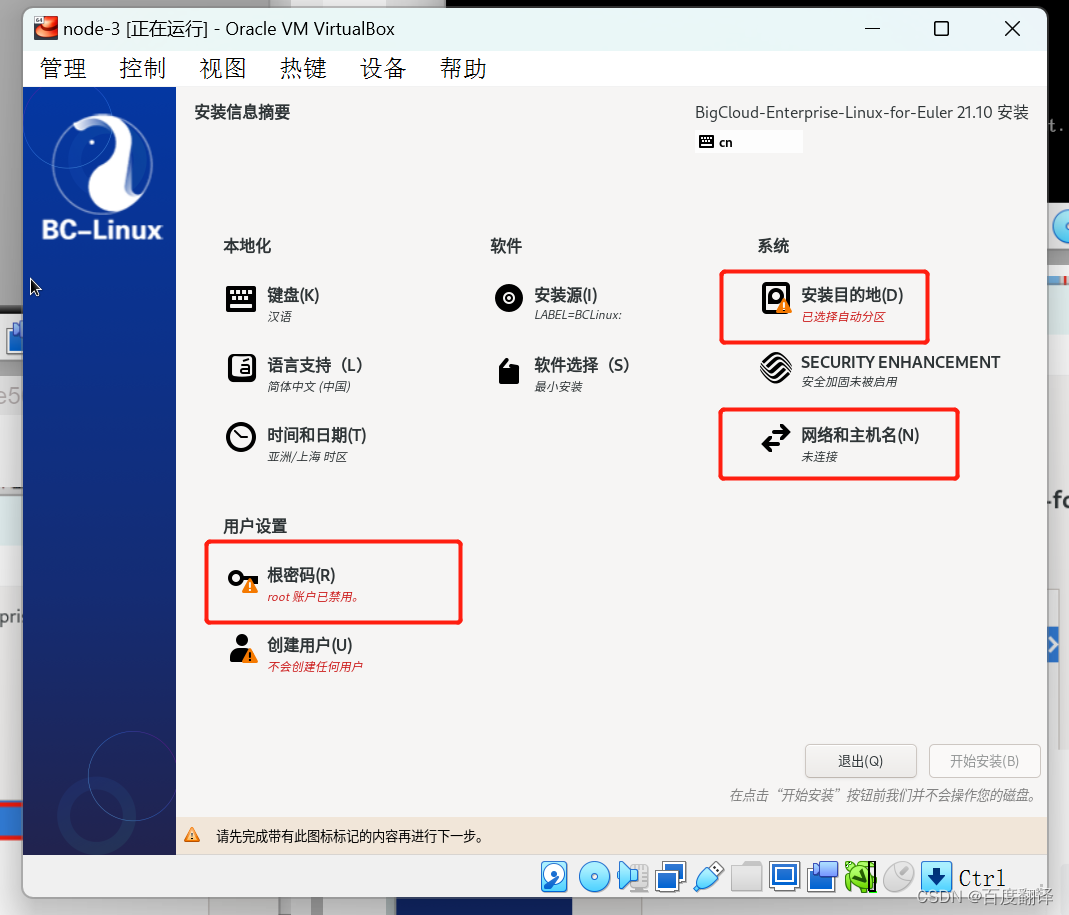Screen dimensions: 1069x915
Task: Open the 根密码(R) root password settings
Action: [x=332, y=581]
